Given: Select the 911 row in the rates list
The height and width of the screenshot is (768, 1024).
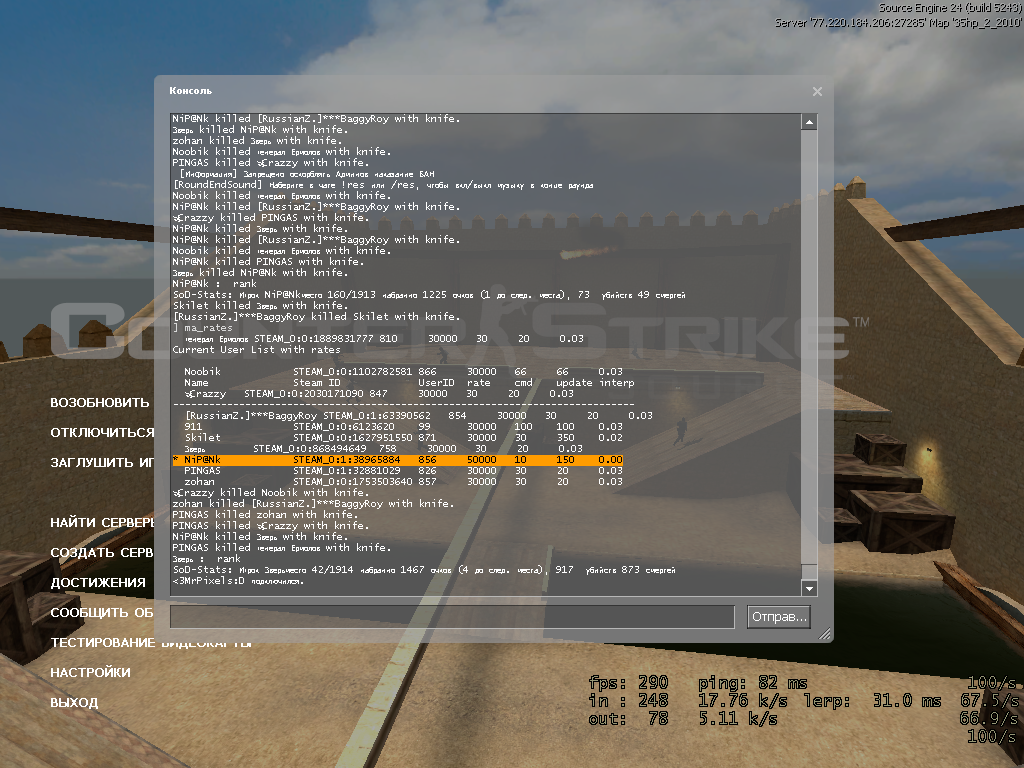Looking at the screenshot, I should [x=403, y=426].
